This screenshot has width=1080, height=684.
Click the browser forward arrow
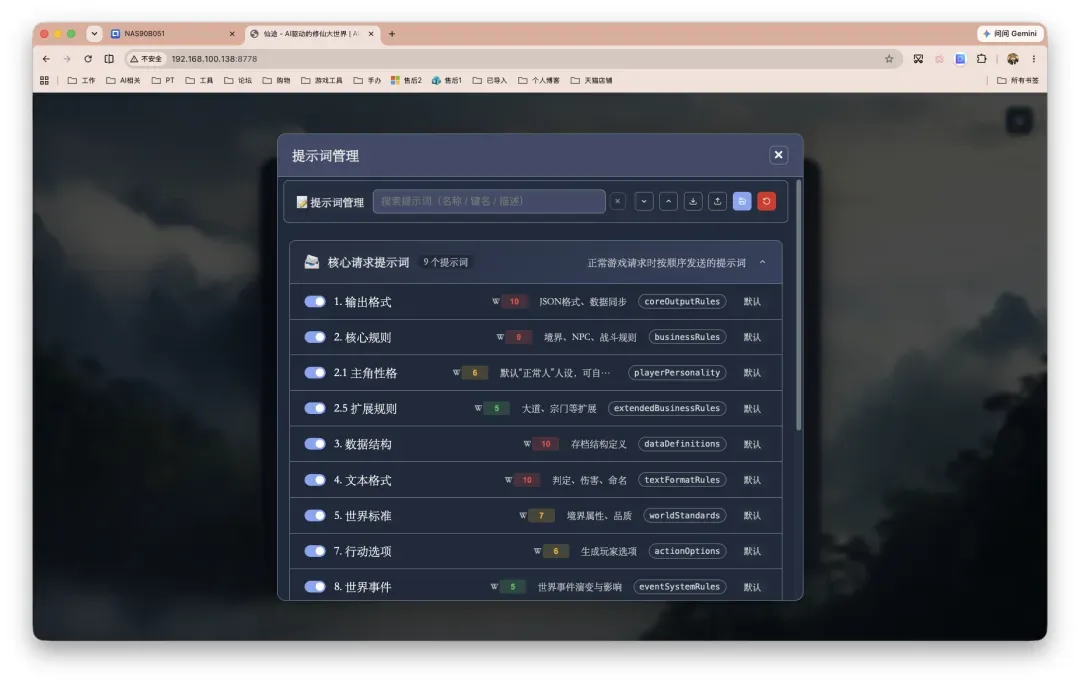click(67, 59)
